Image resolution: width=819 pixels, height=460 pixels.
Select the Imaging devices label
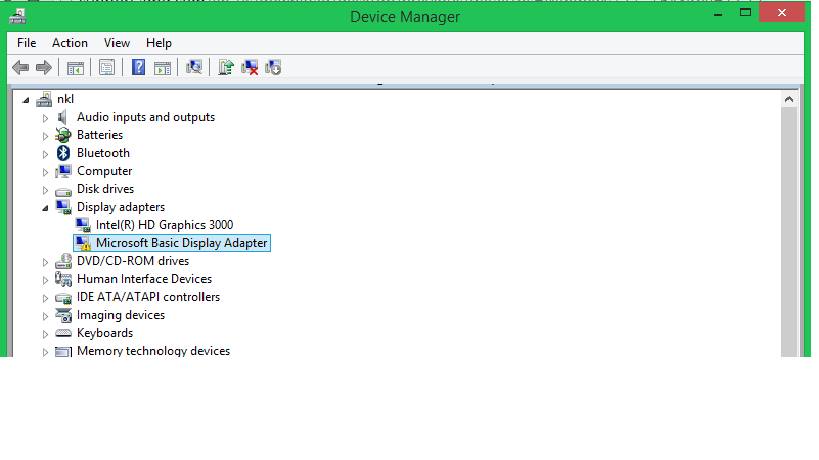tap(121, 315)
